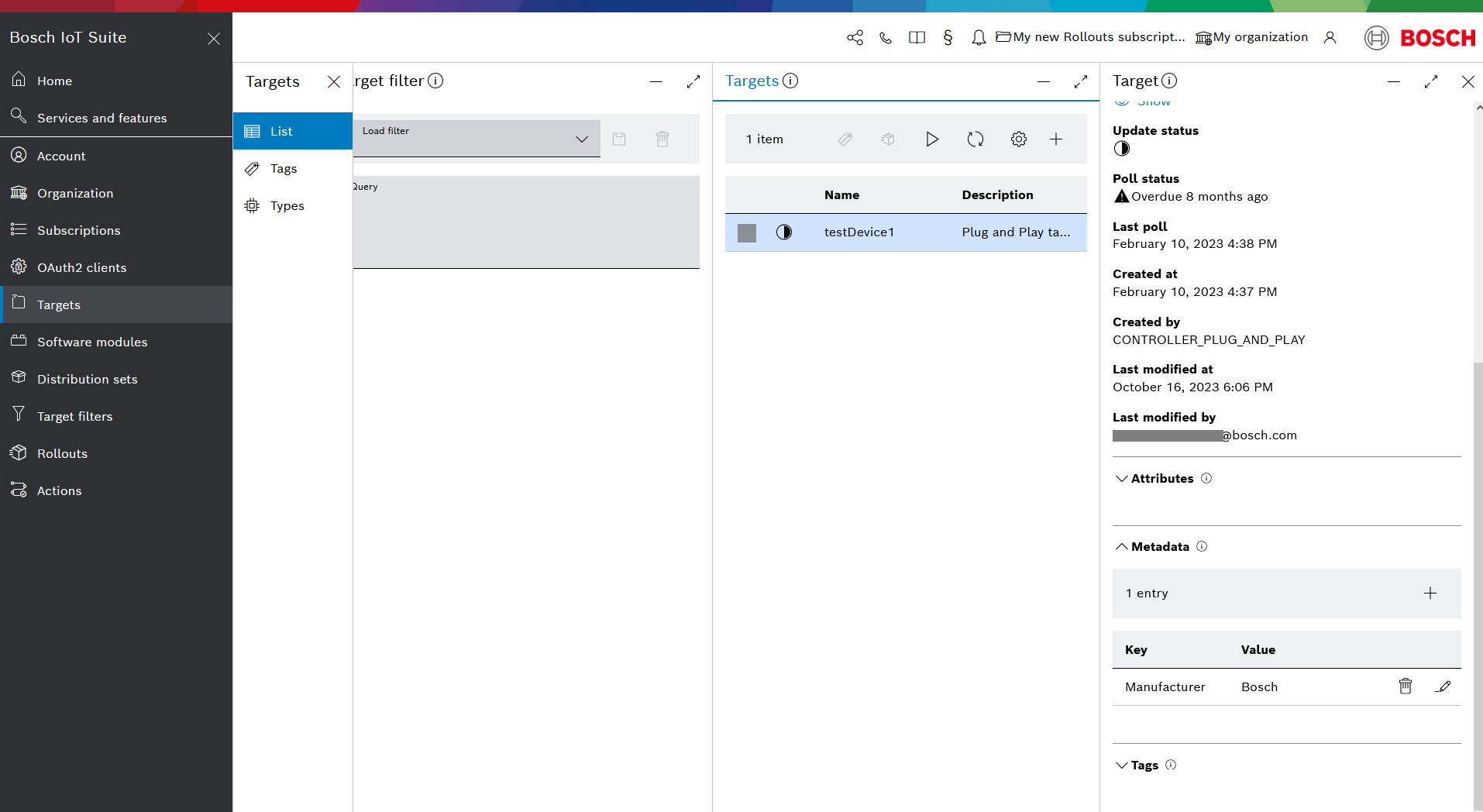Screen dimensions: 1483x812
Task: Toggle the testDevice1 row checkbox
Action: pos(746,232)
